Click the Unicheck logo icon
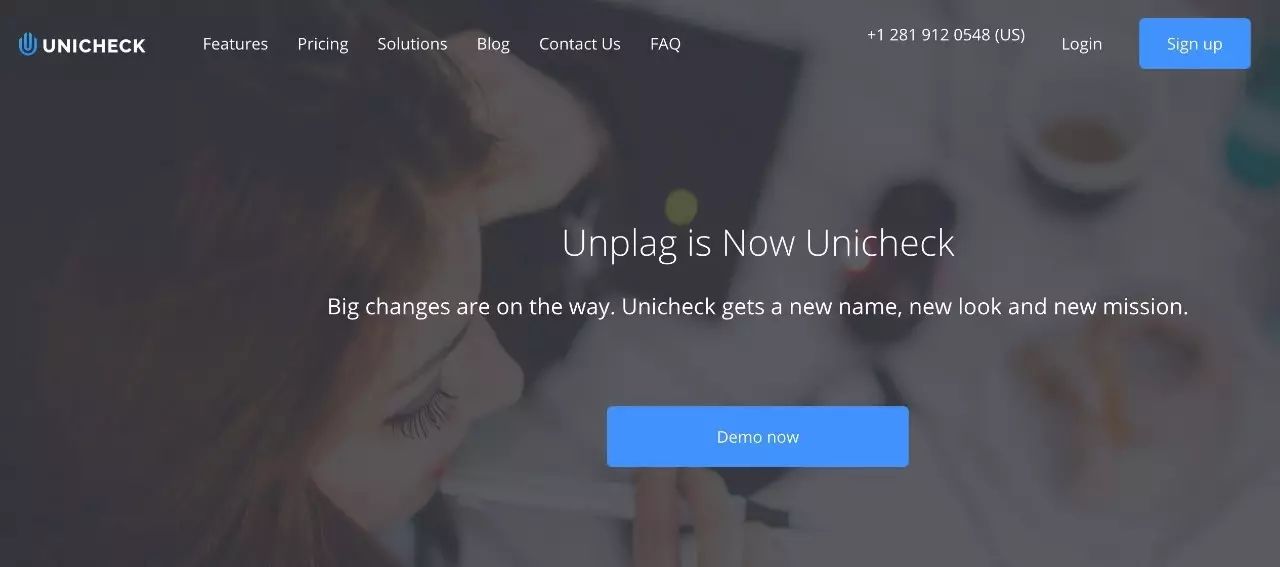The image size is (1280, 567). coord(28,44)
